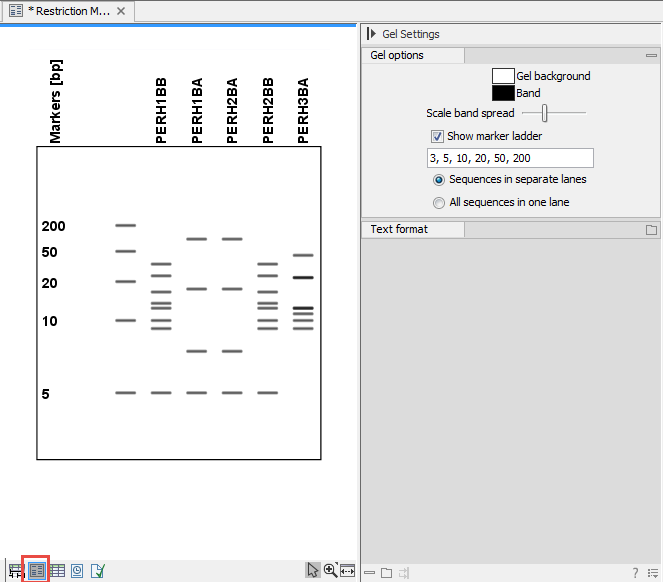
Task: Open the element info view icon
Action: [98, 571]
